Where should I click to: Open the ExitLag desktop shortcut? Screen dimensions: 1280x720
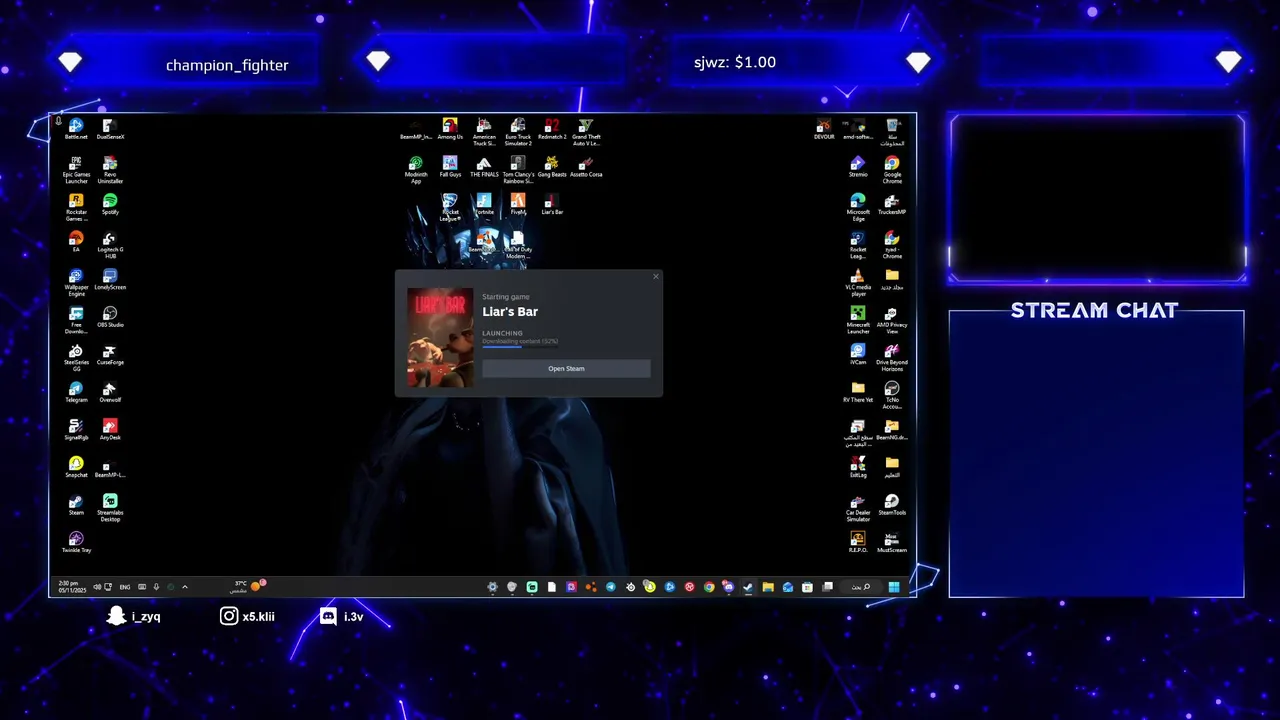click(x=858, y=467)
